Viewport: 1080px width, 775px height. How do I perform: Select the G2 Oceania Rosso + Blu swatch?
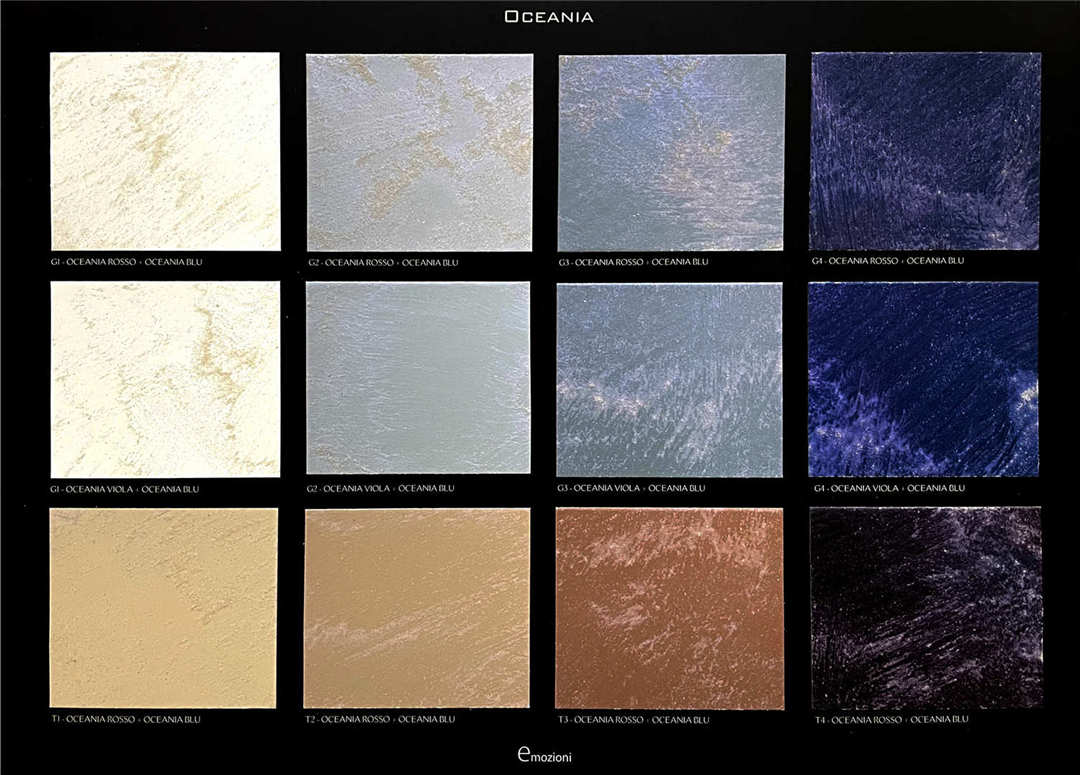coord(419,152)
